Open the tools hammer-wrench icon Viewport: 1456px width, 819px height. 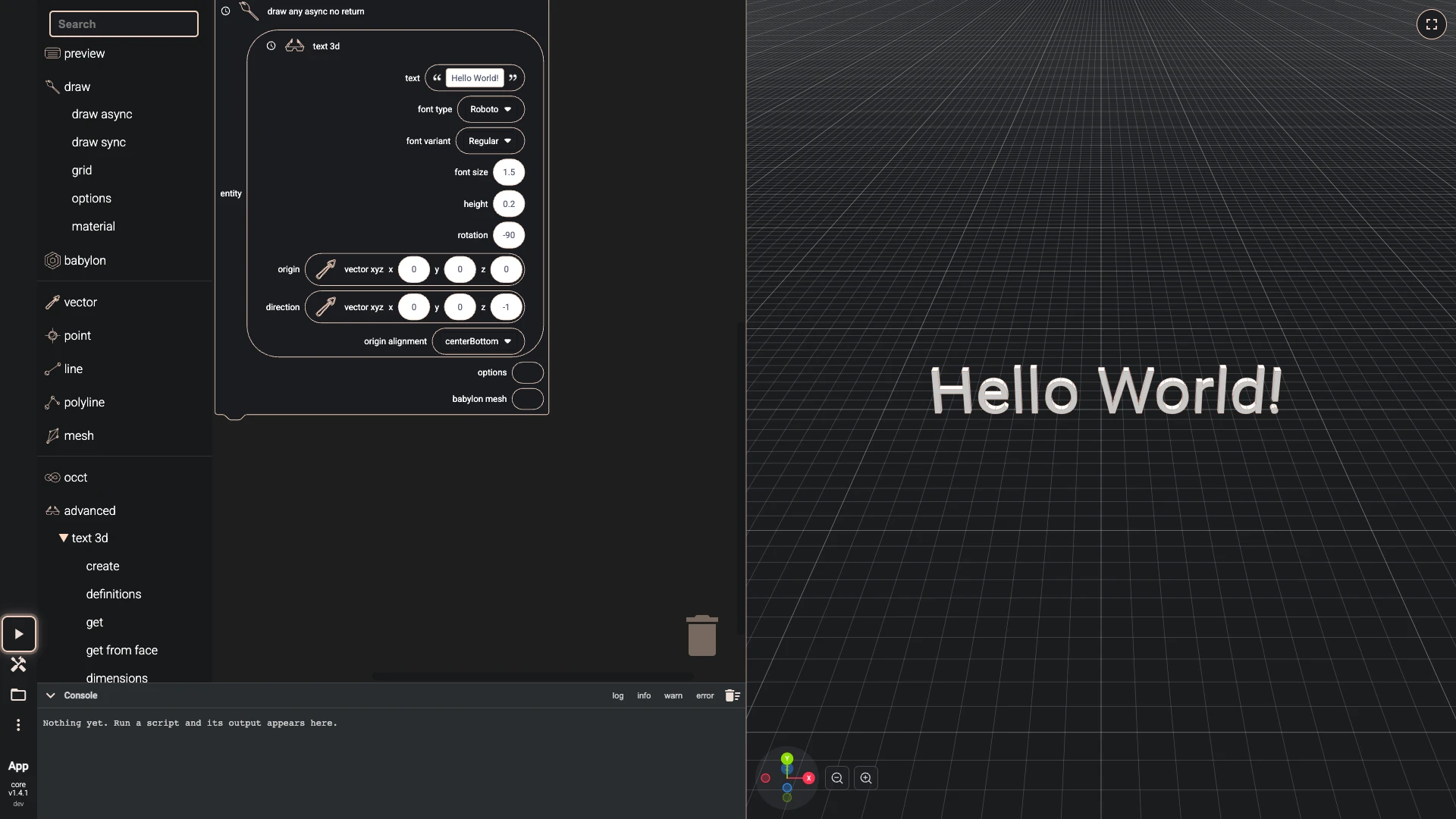pyautogui.click(x=18, y=664)
